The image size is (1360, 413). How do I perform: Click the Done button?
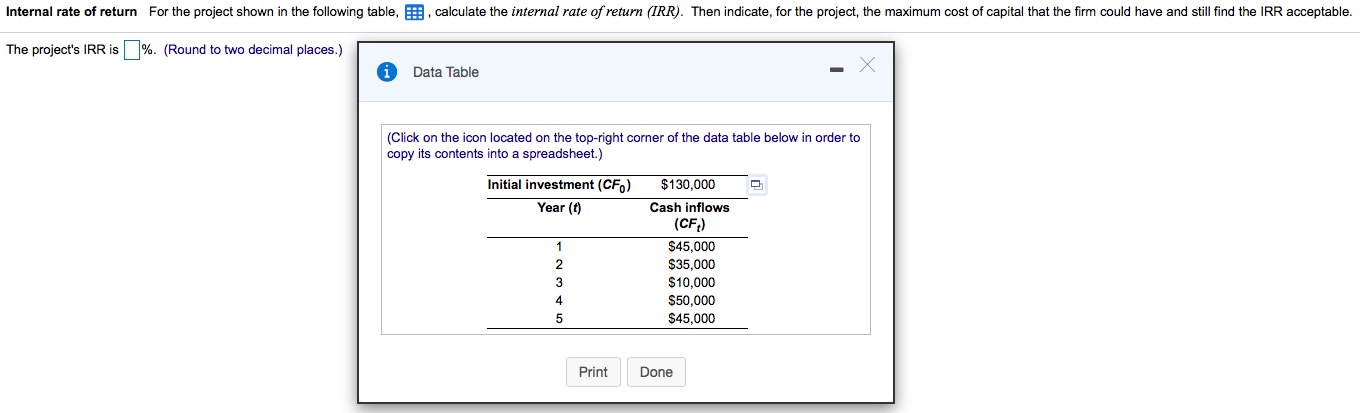coord(656,372)
